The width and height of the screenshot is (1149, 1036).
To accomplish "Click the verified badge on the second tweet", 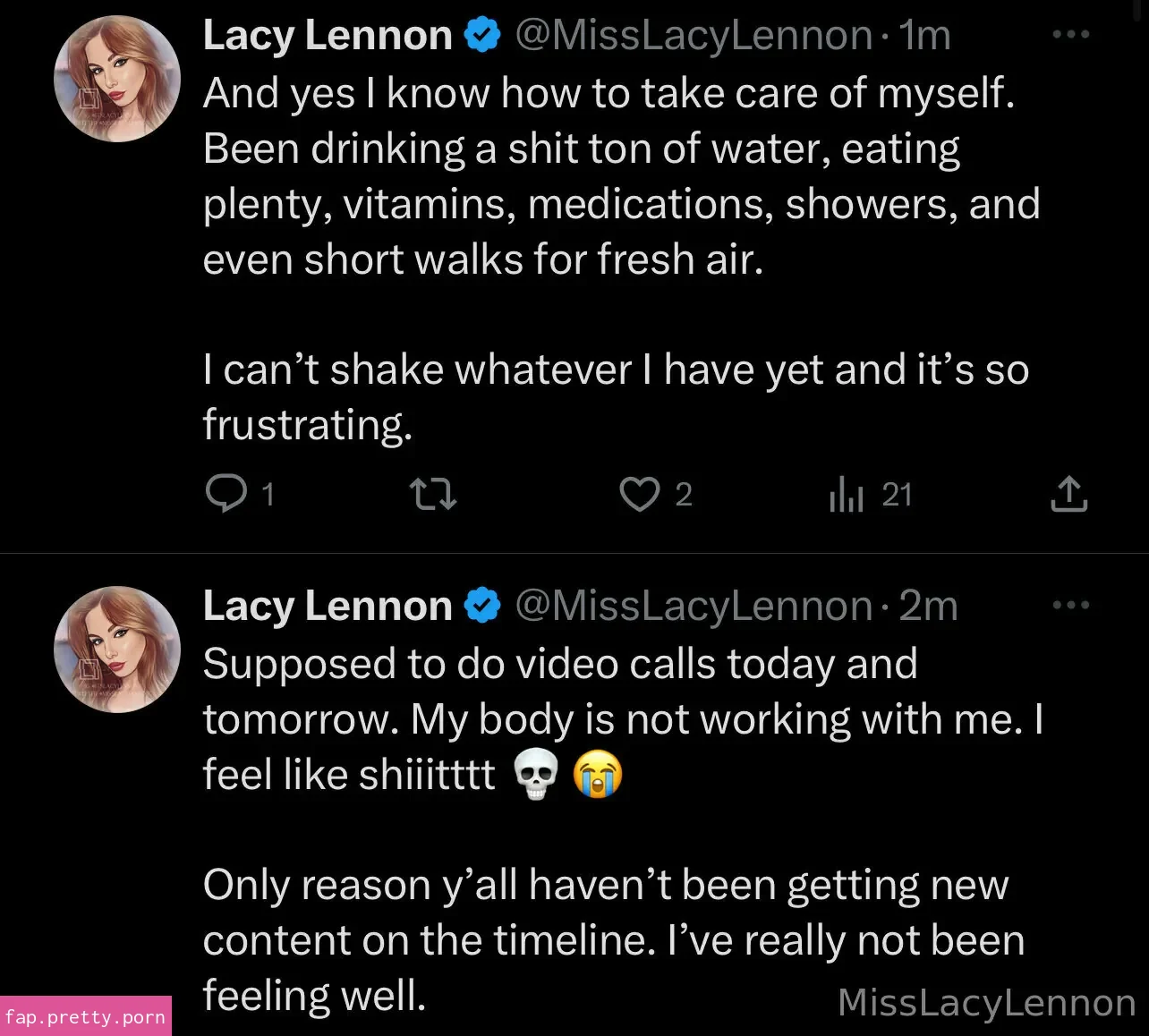I will click(x=482, y=607).
